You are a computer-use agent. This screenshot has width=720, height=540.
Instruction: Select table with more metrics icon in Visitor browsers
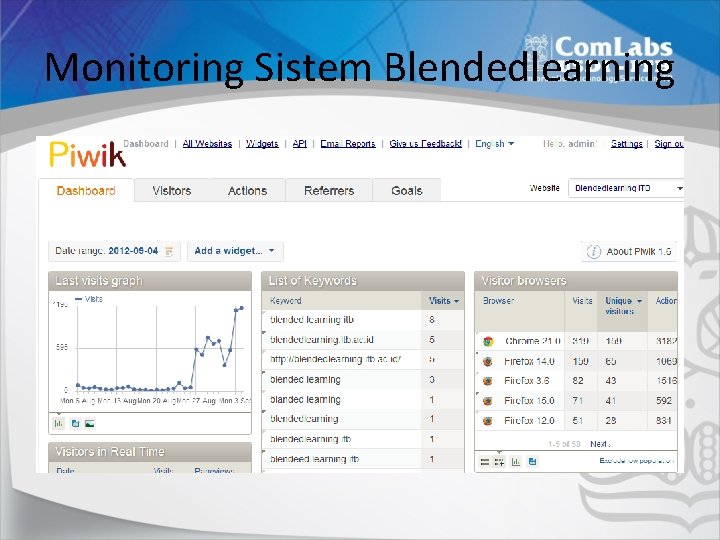pos(499,462)
